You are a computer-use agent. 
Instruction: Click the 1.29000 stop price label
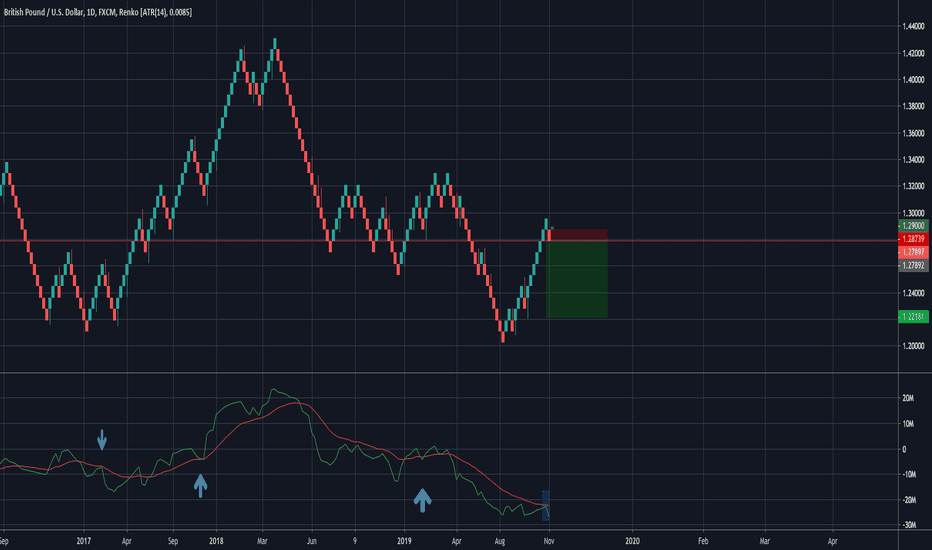pyautogui.click(x=914, y=228)
